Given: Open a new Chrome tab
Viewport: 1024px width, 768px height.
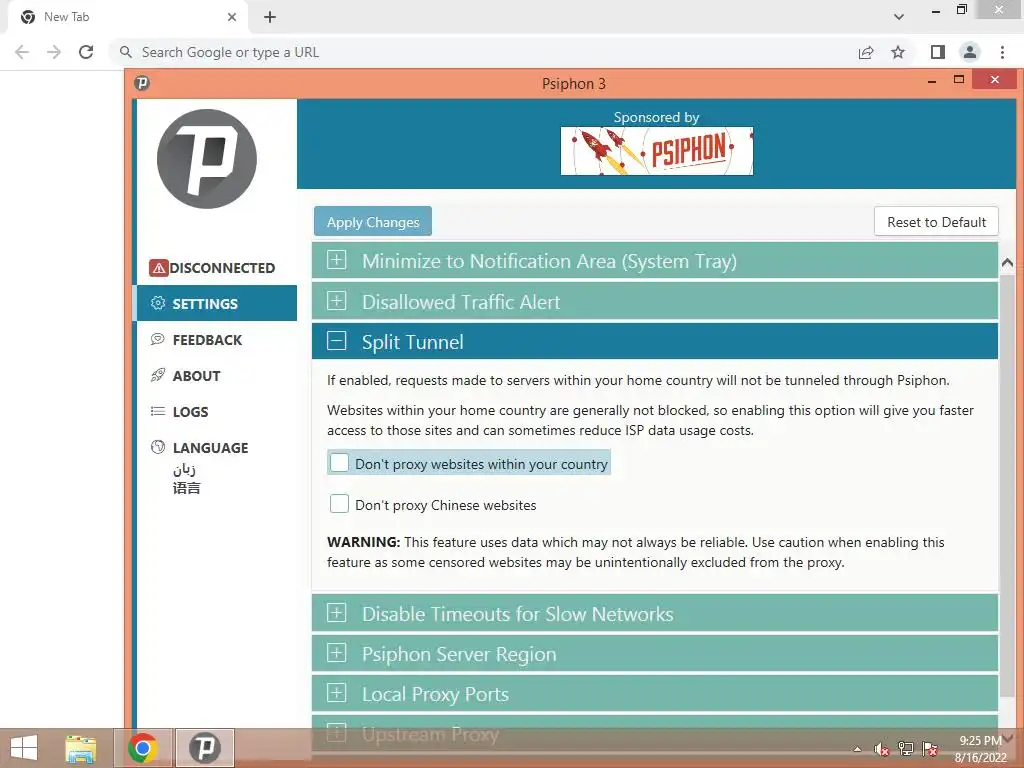Looking at the screenshot, I should click(x=270, y=17).
